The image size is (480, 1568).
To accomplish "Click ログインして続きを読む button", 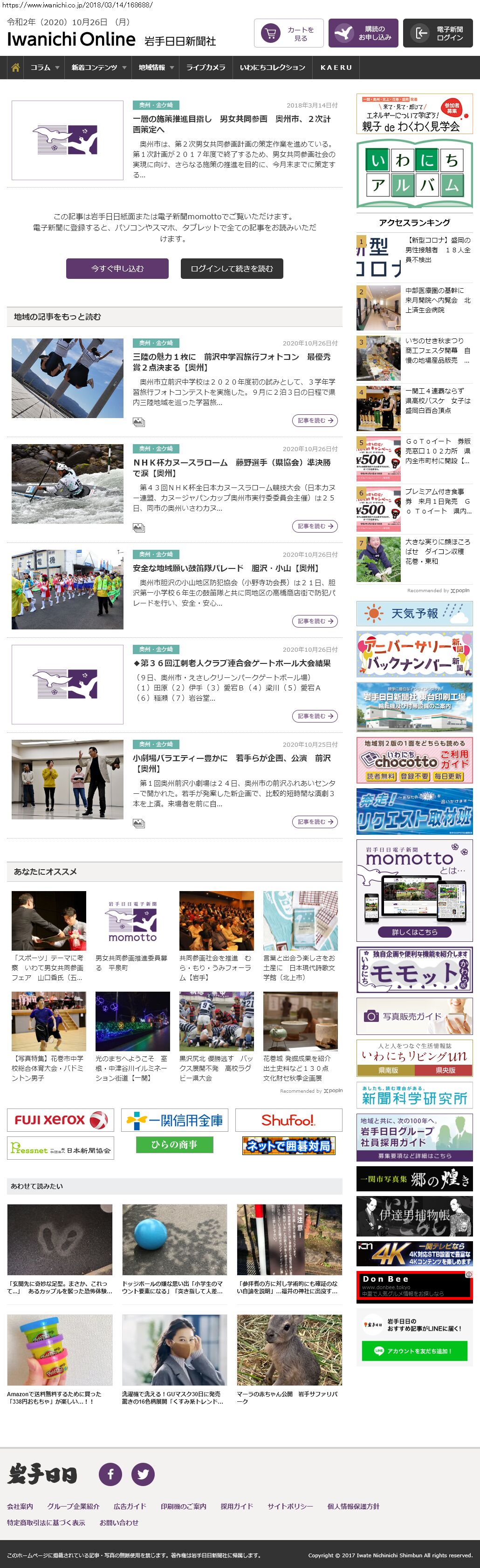I will click(x=232, y=269).
